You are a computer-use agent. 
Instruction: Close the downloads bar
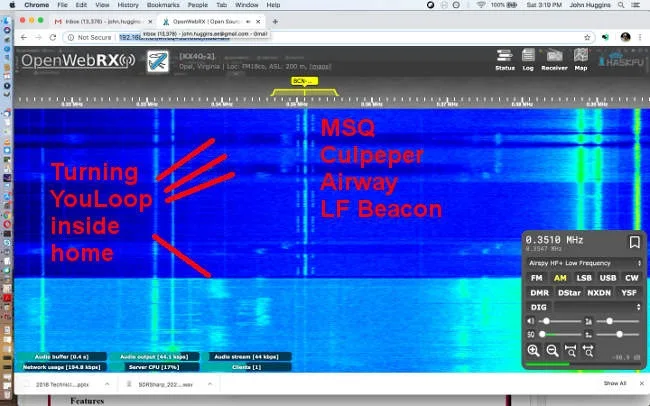coord(641,383)
